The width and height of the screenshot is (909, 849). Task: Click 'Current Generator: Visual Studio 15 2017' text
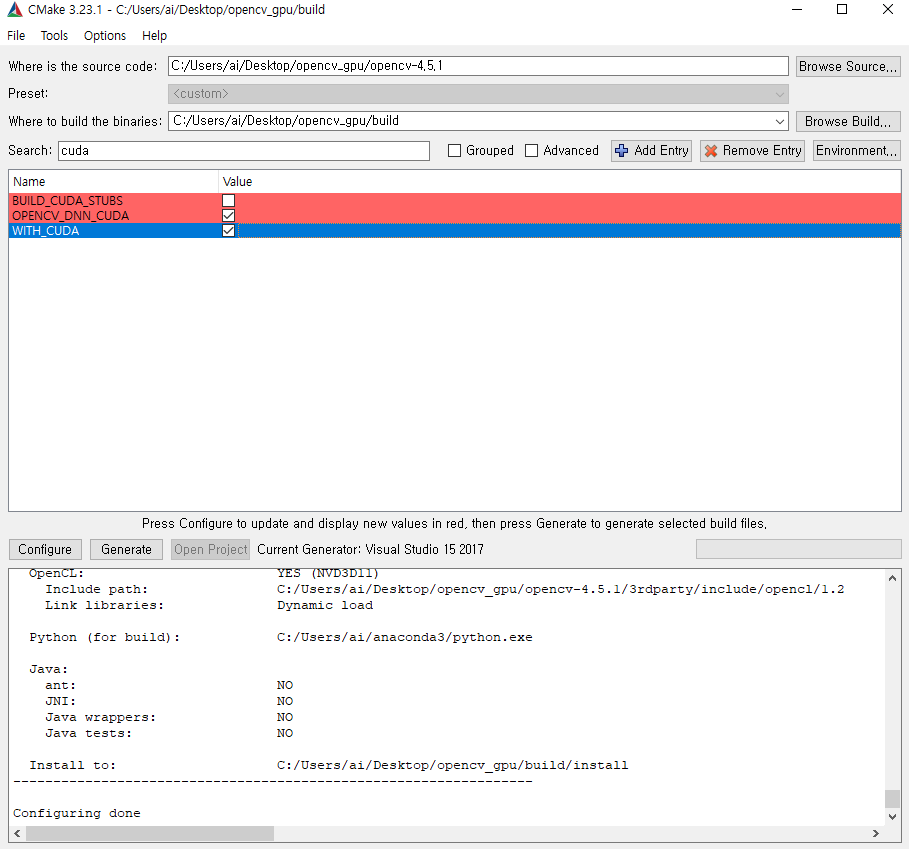pos(370,549)
